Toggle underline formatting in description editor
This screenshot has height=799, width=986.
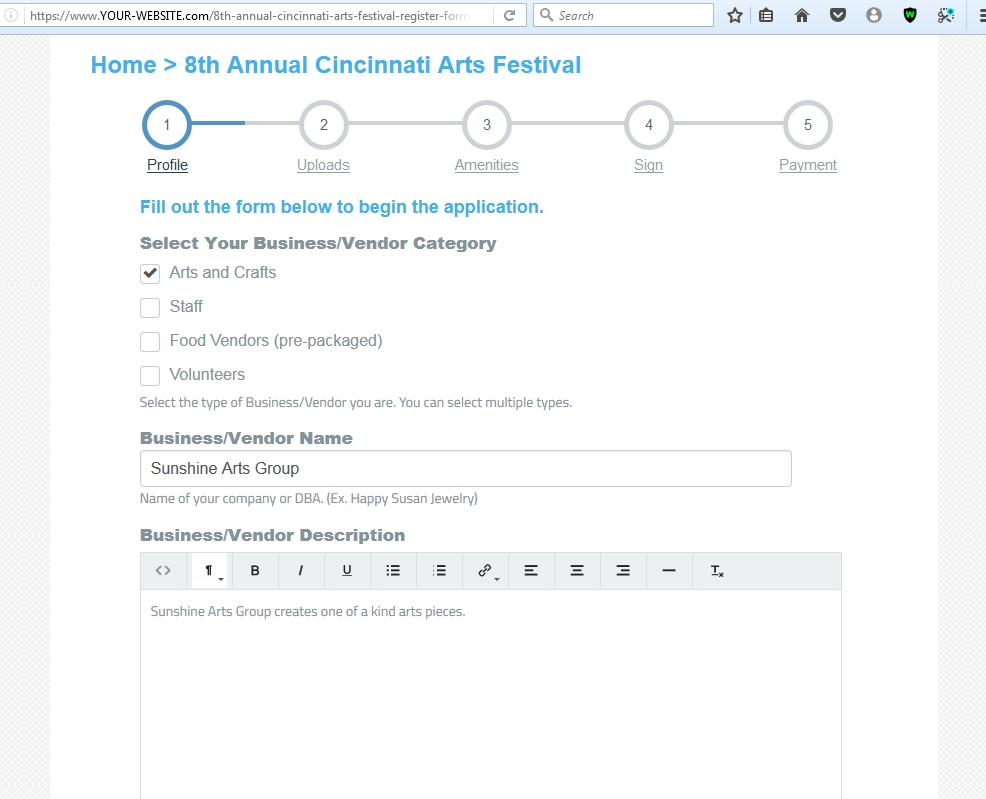pos(346,571)
